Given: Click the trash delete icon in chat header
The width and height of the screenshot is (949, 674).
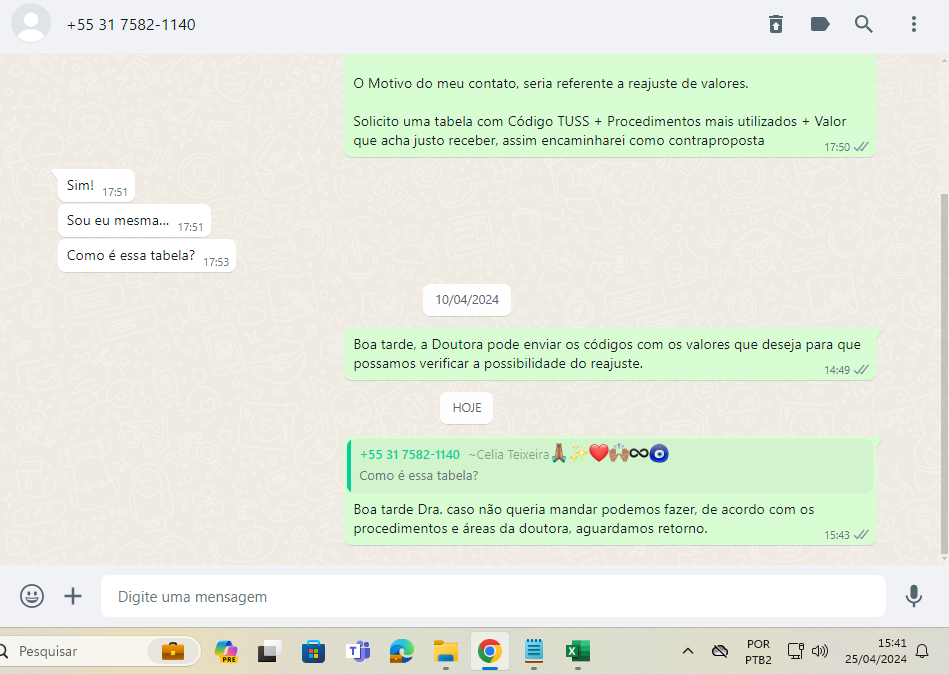Looking at the screenshot, I should click(775, 24).
